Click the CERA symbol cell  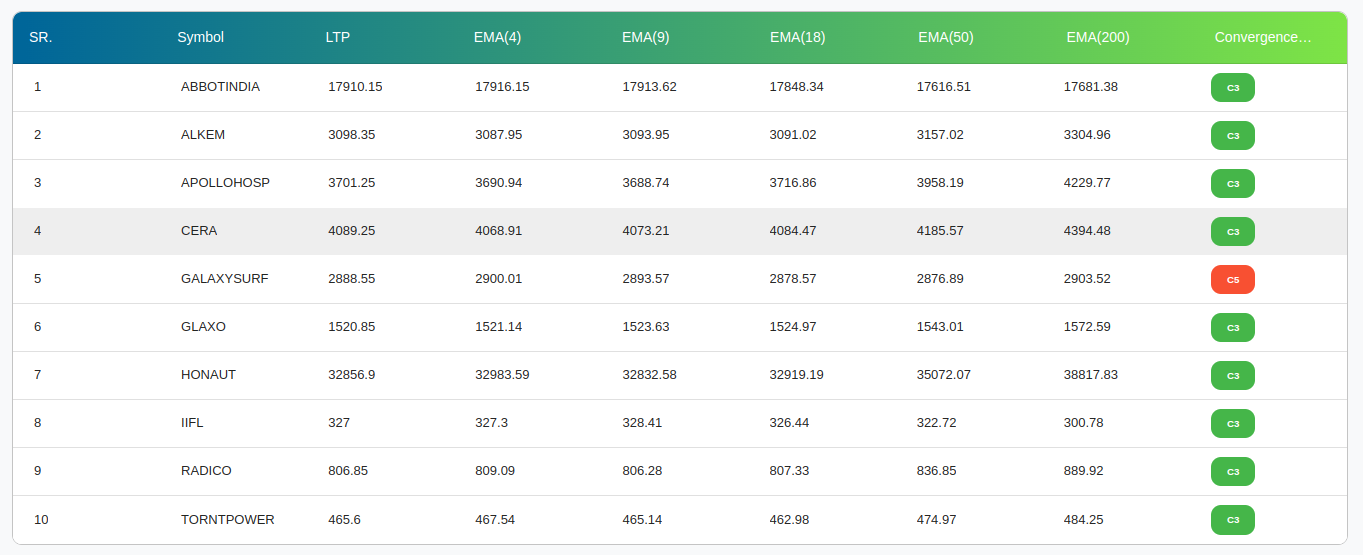pyautogui.click(x=199, y=231)
